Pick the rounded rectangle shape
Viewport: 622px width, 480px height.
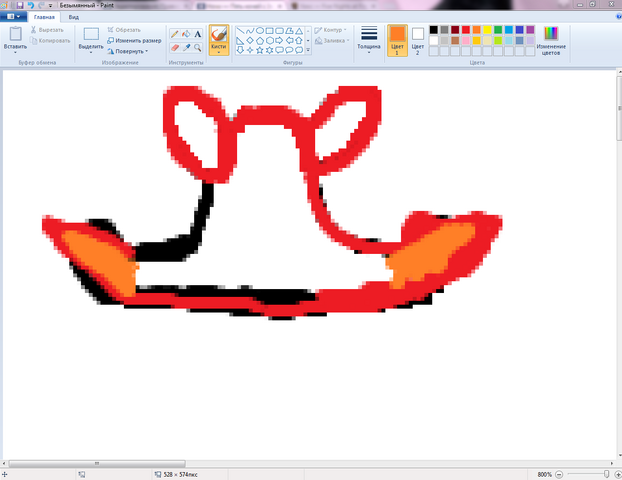279,31
